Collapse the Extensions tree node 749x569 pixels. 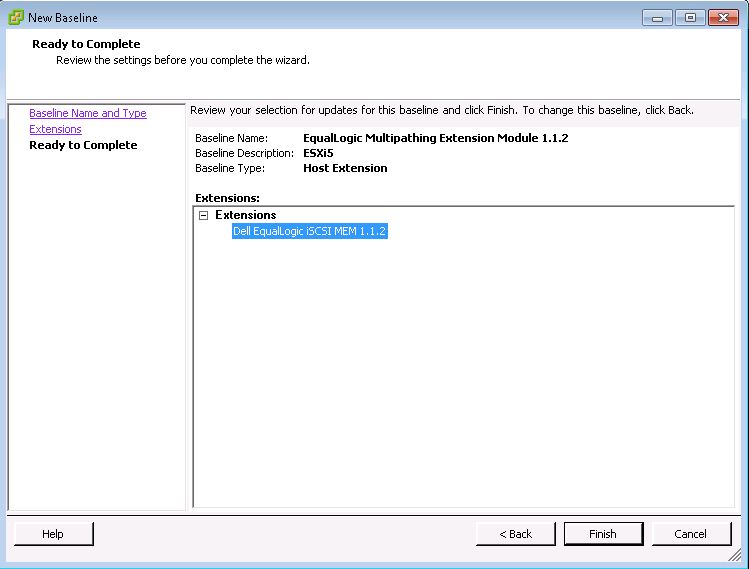pos(203,215)
